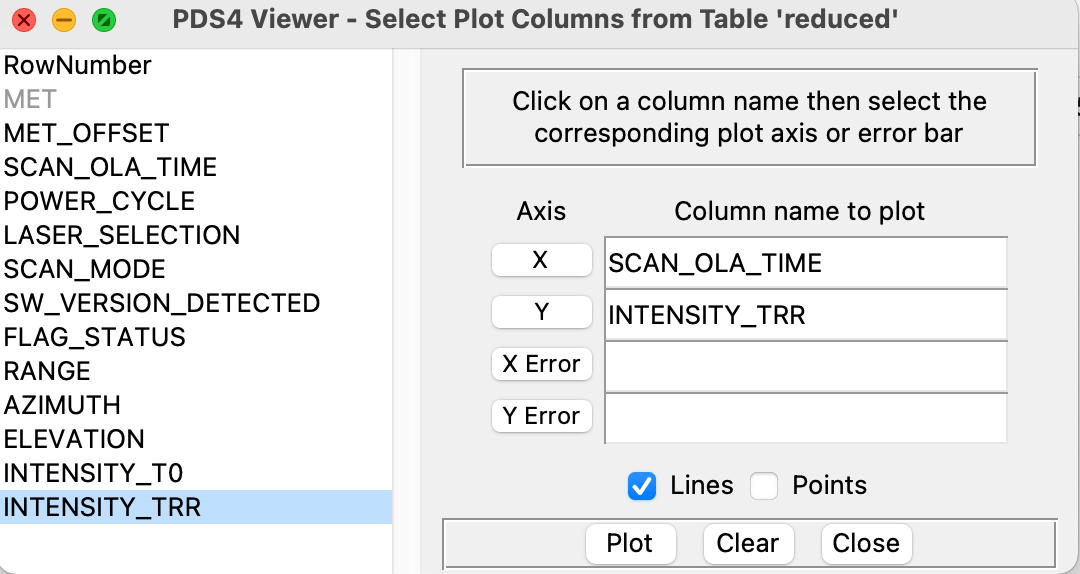Uncheck the Lines checkbox
The width and height of the screenshot is (1080, 574).
pyautogui.click(x=642, y=486)
